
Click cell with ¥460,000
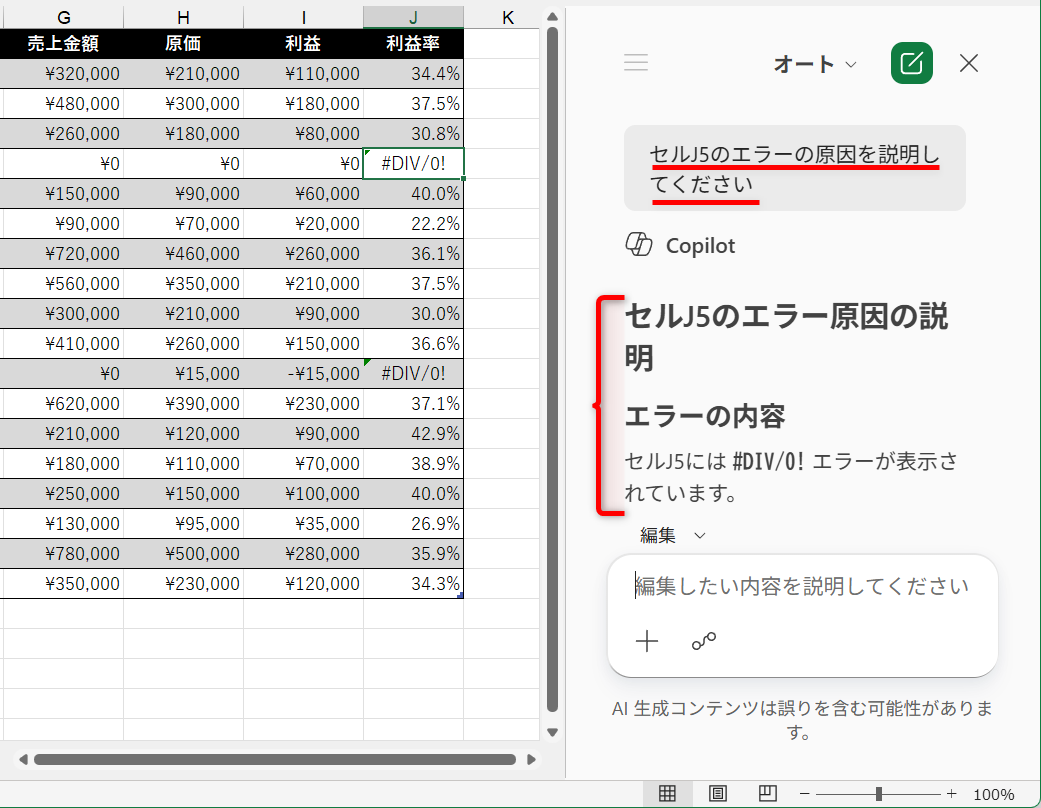pyautogui.click(x=183, y=254)
